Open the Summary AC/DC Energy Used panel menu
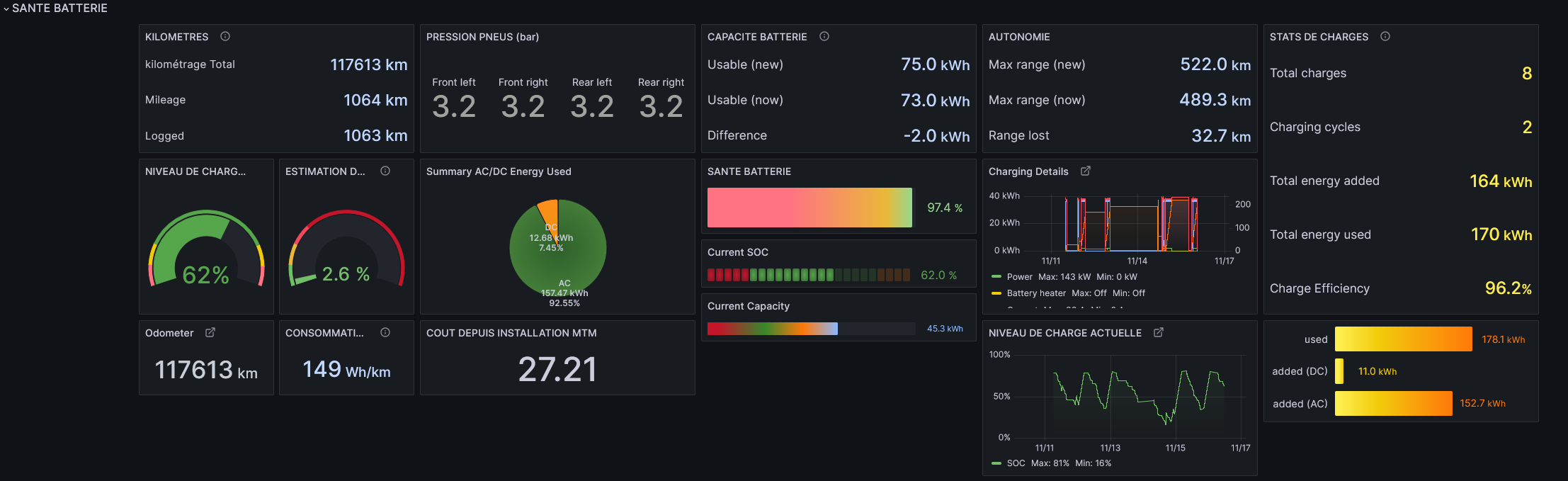This screenshot has height=481, width=1568. tap(499, 171)
